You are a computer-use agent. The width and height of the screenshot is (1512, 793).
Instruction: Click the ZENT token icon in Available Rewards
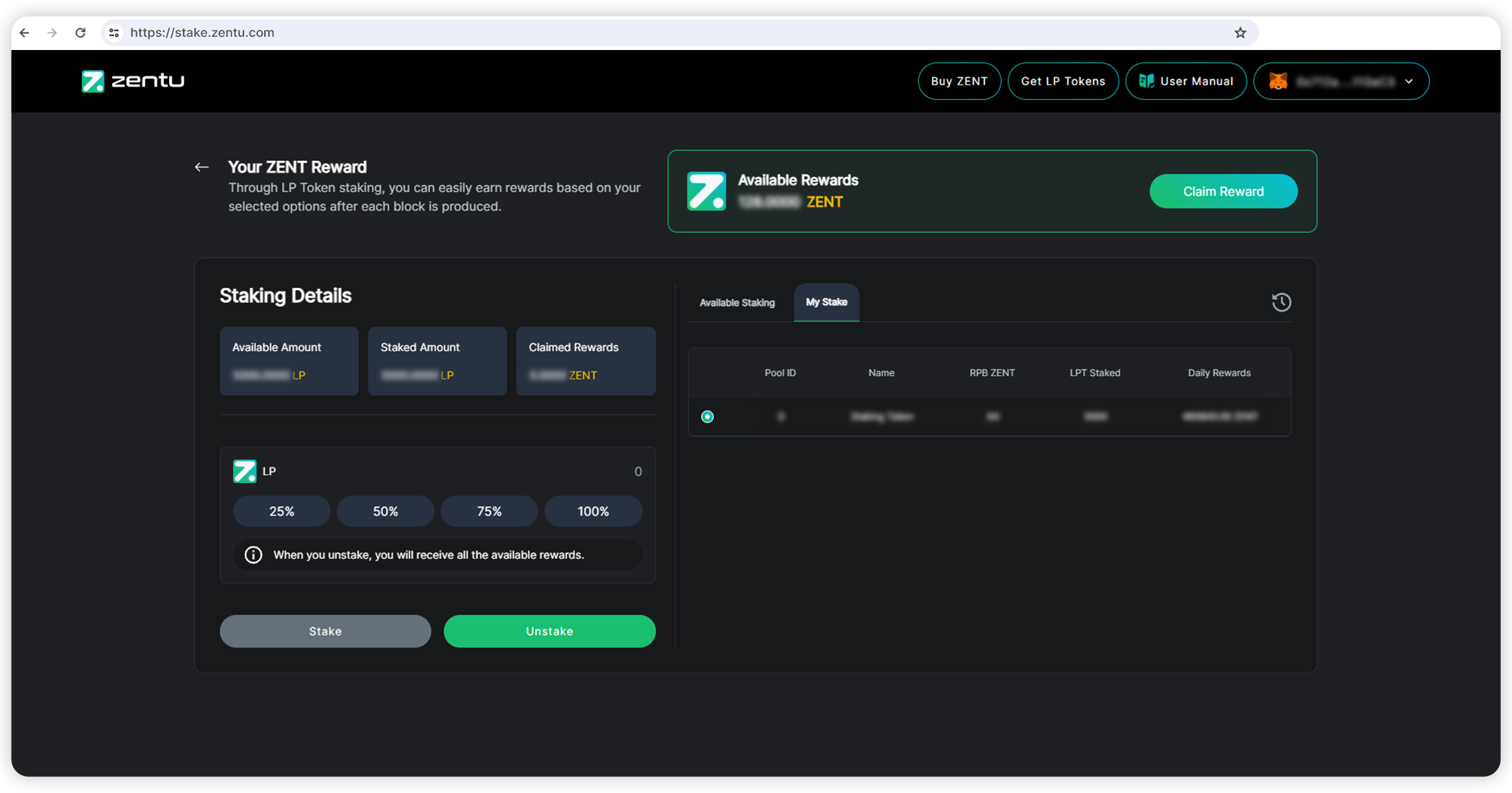706,191
